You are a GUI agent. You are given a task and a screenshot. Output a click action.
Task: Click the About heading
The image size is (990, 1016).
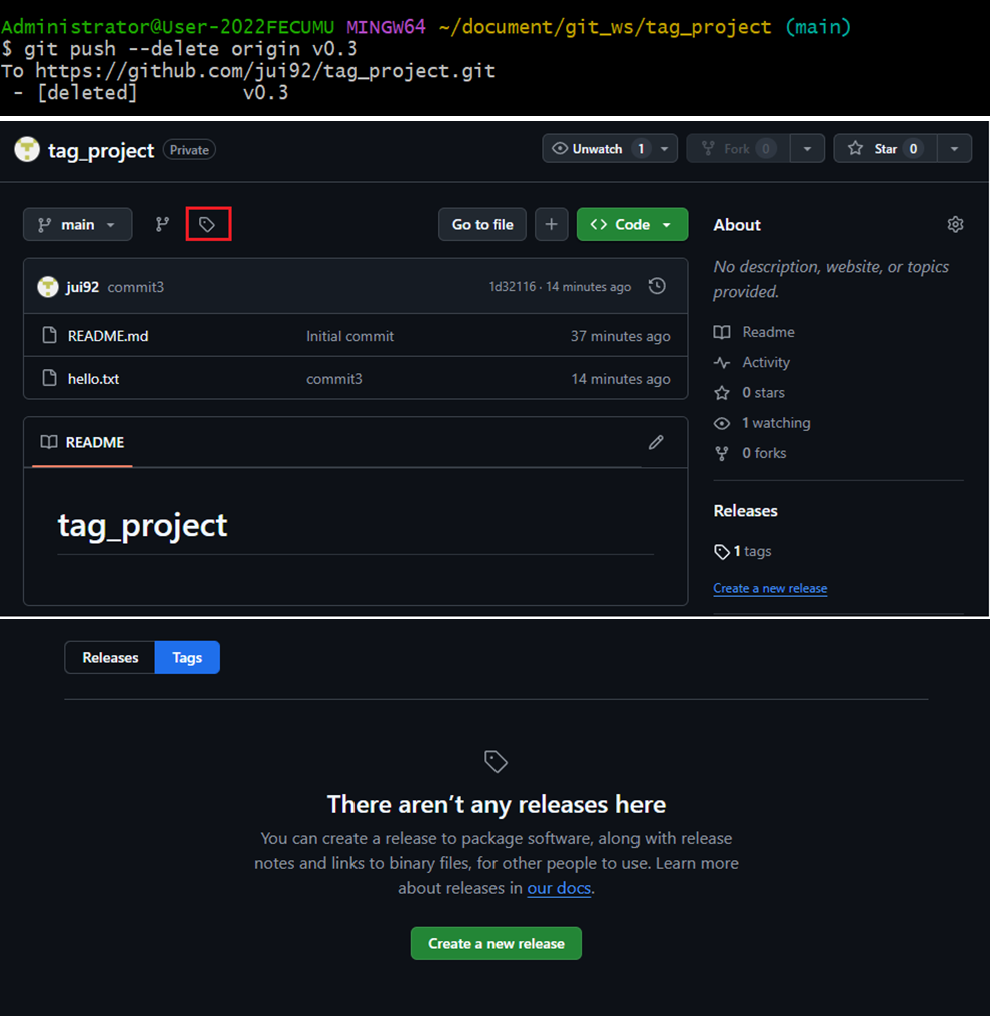click(x=737, y=225)
